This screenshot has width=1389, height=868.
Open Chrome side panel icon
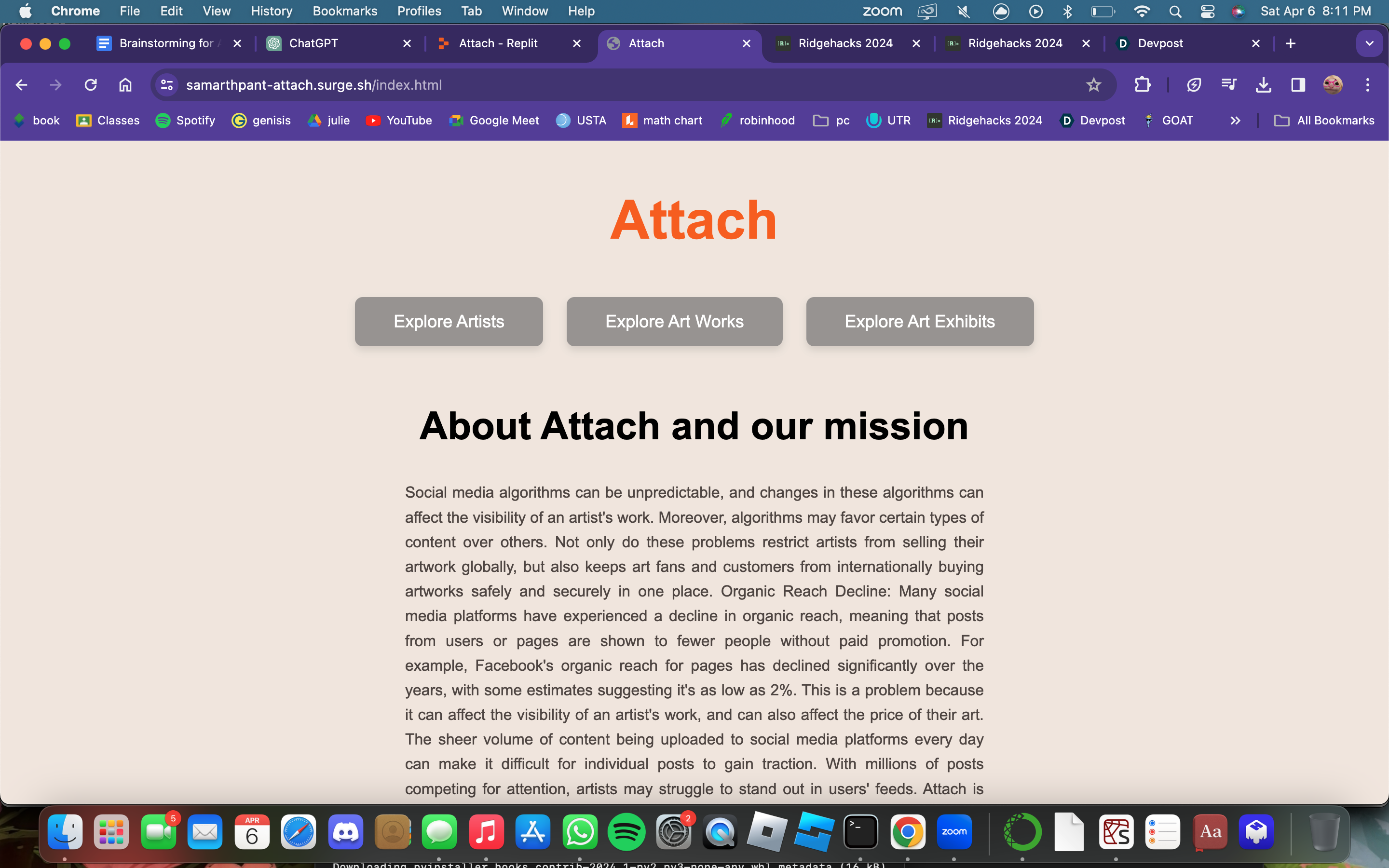(1298, 85)
